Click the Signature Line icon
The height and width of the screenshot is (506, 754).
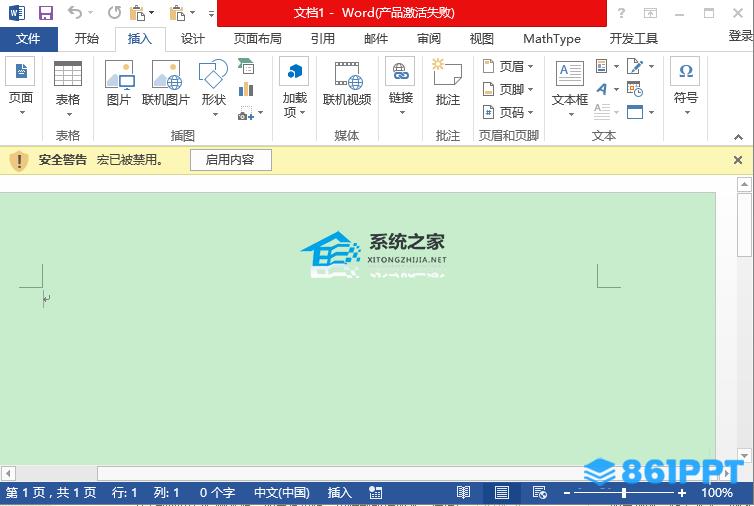635,66
